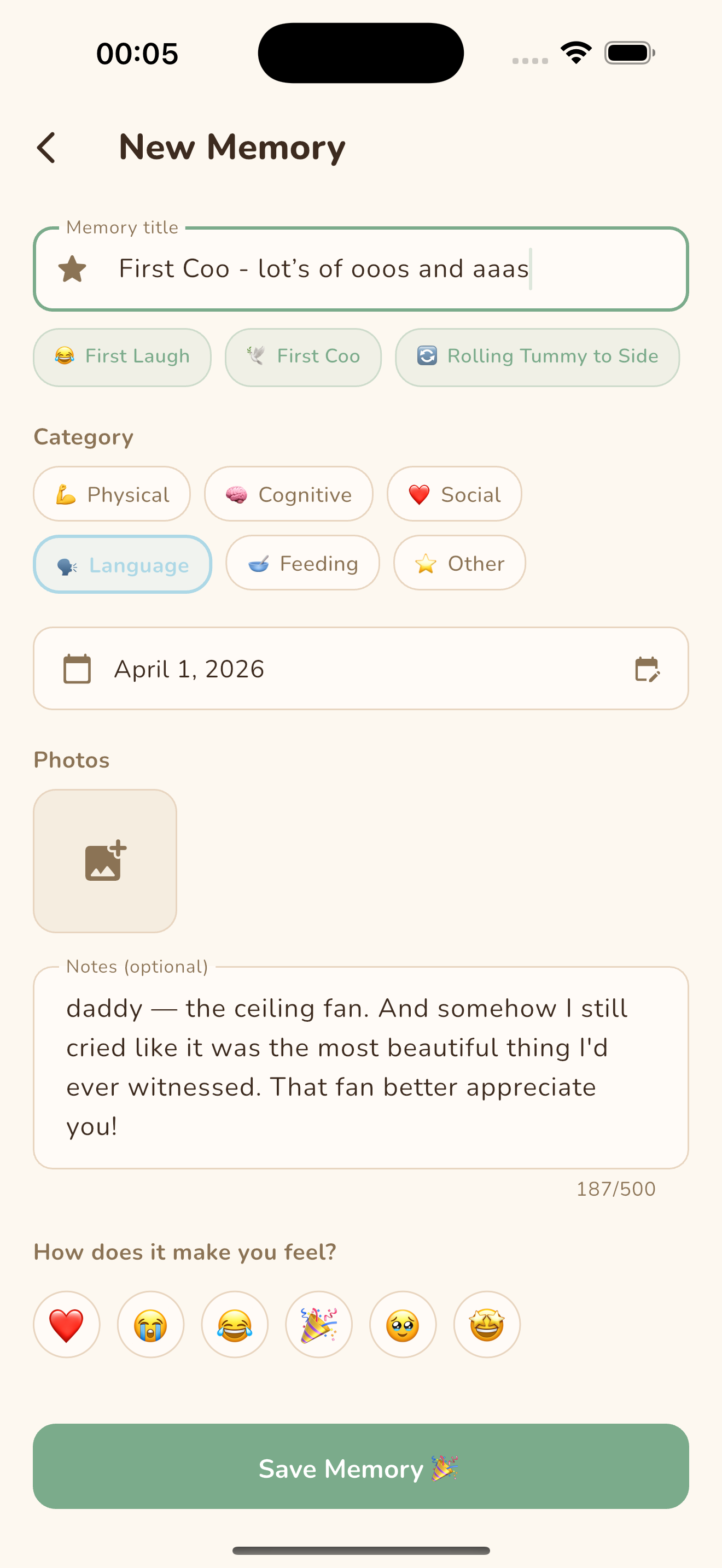Choose the laughing tears feeling emoji

234,1325
